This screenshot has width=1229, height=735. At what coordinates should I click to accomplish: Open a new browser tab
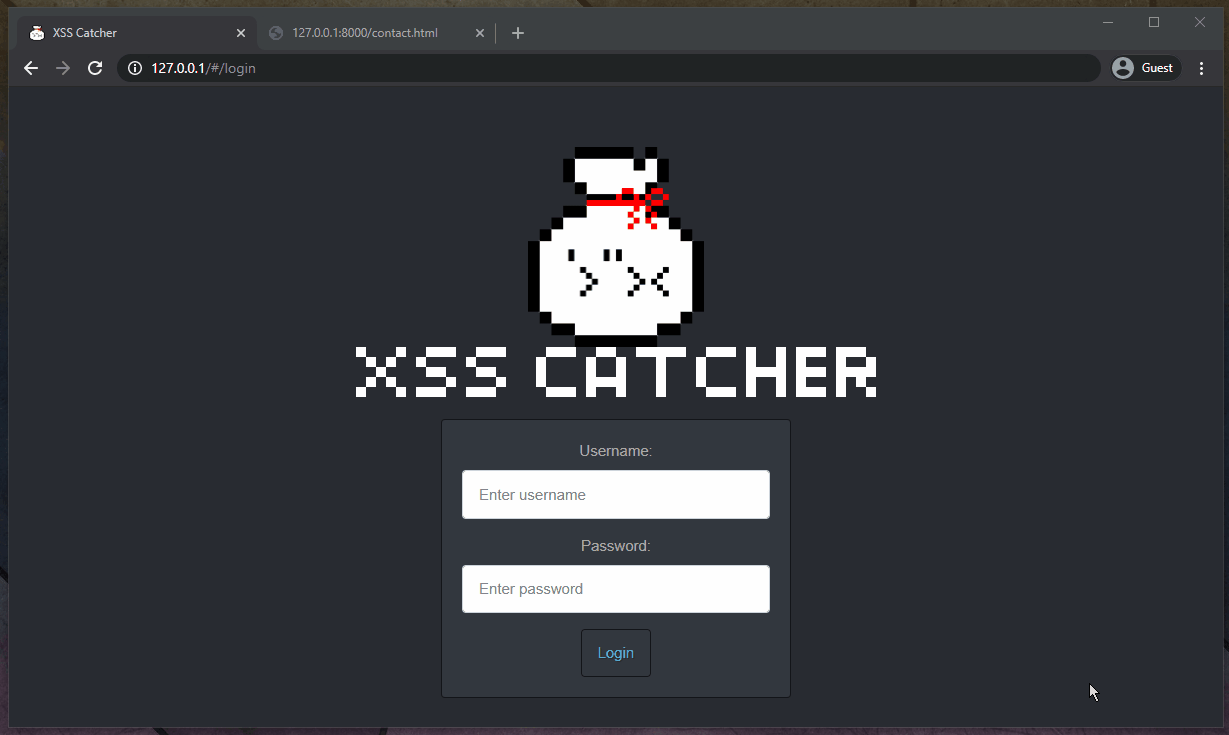(517, 33)
